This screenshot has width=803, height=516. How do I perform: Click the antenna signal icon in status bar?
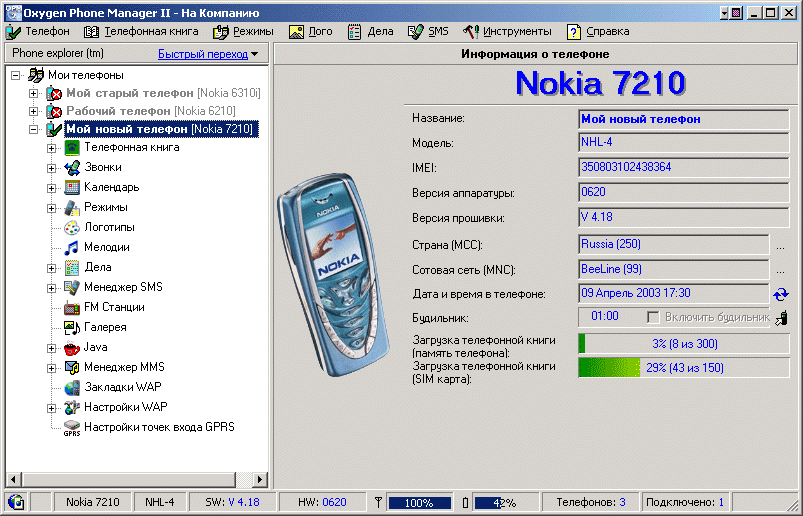click(x=378, y=503)
